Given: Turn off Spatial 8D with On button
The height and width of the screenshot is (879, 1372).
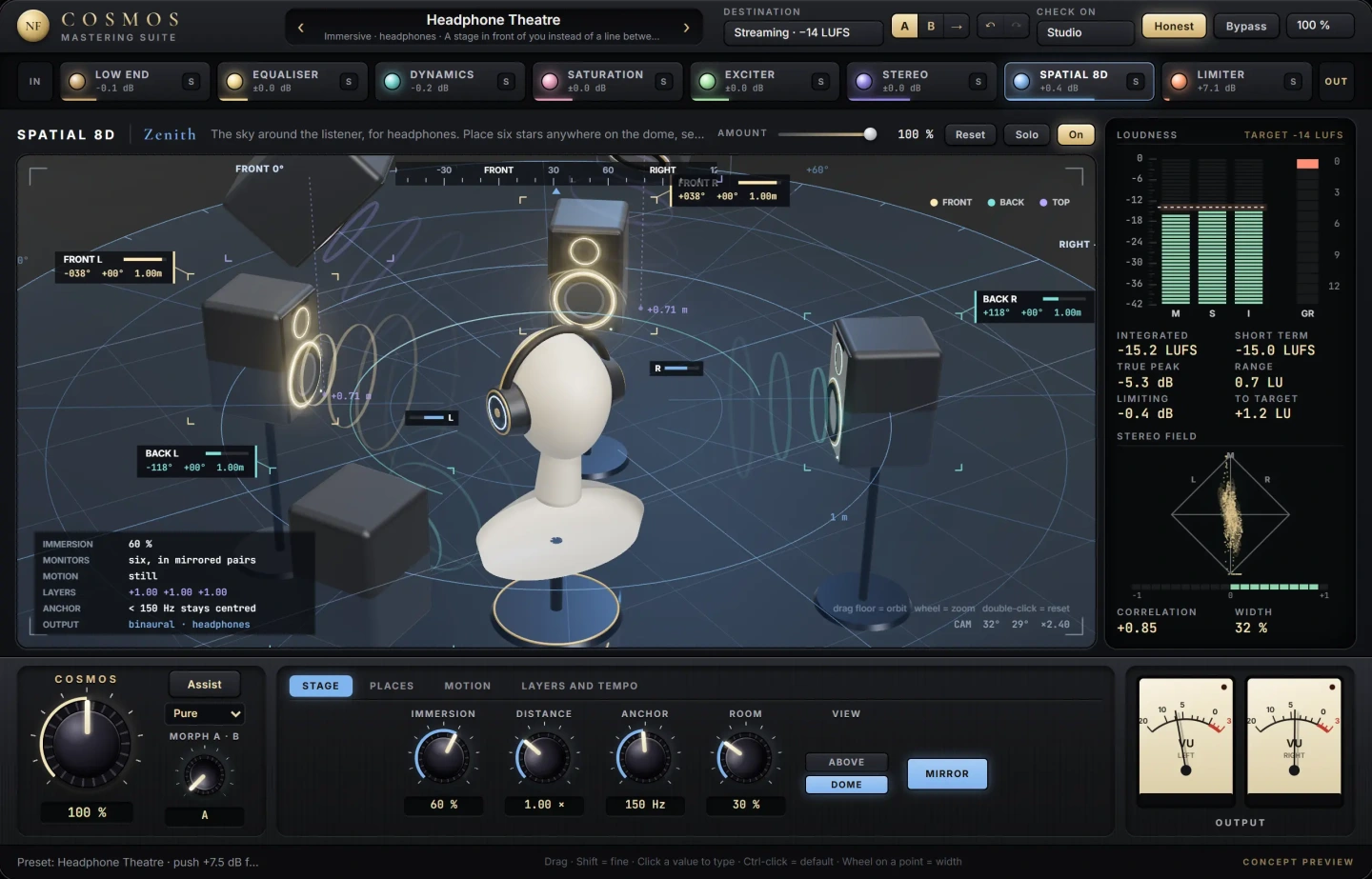Looking at the screenshot, I should click(1076, 134).
